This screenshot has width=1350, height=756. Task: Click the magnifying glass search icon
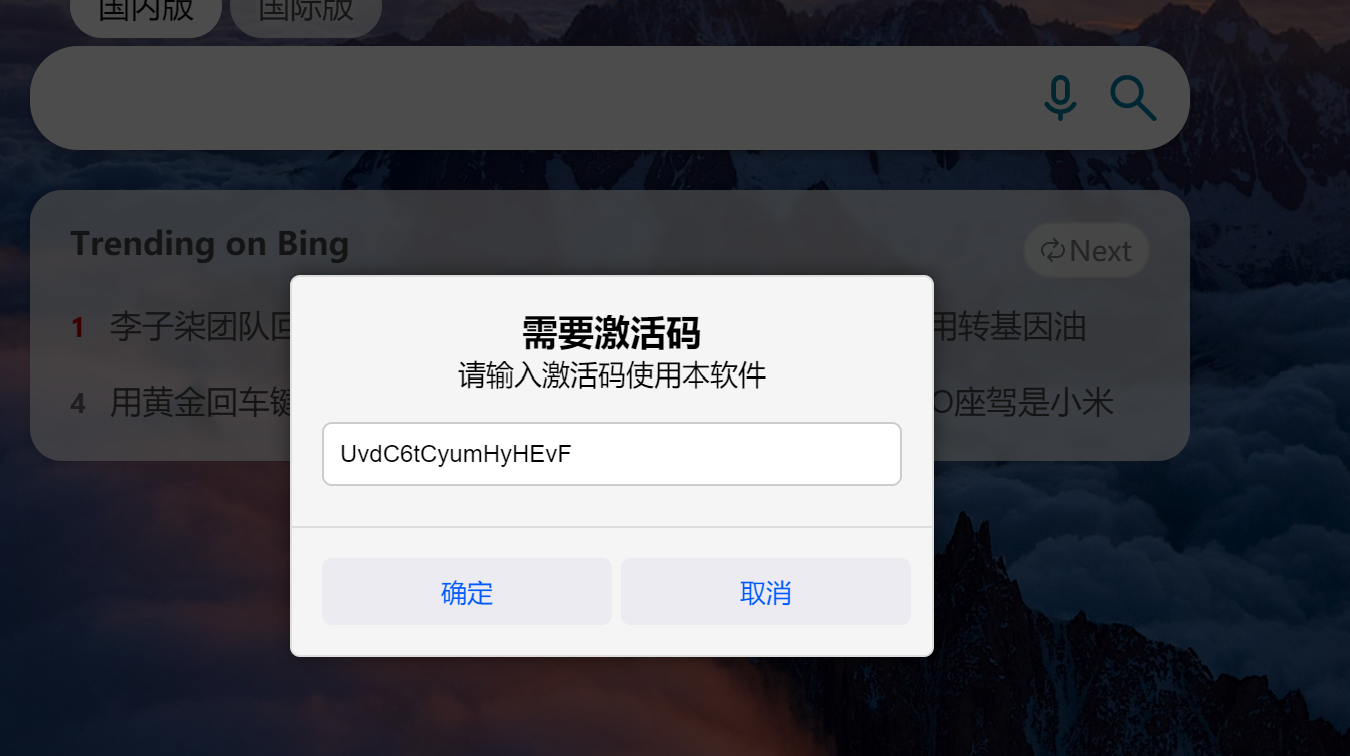[1133, 98]
